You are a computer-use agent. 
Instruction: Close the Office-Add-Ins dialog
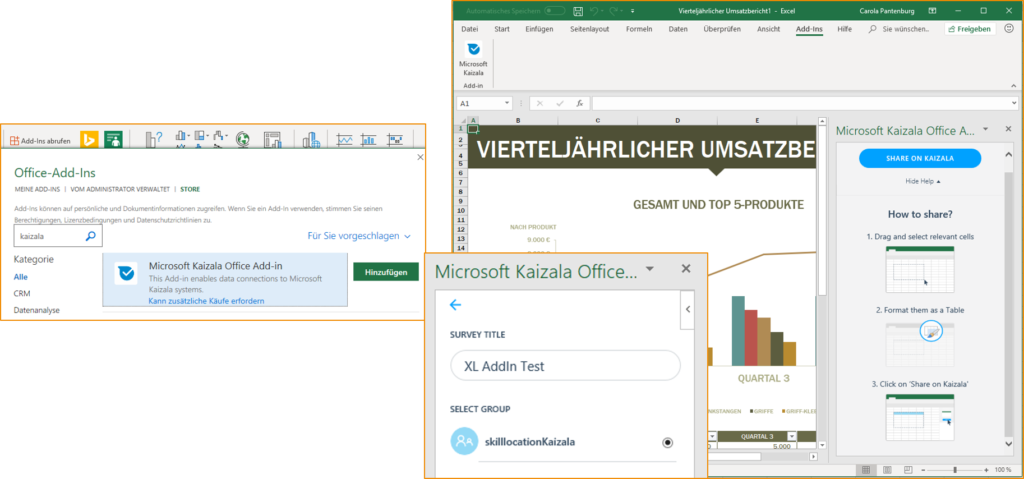pos(420,157)
